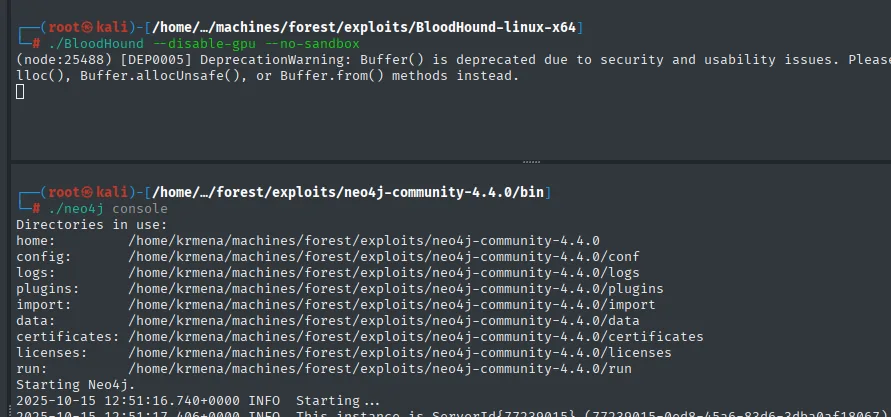
Task: Click the 'certificates:' label
Action: [68, 336]
